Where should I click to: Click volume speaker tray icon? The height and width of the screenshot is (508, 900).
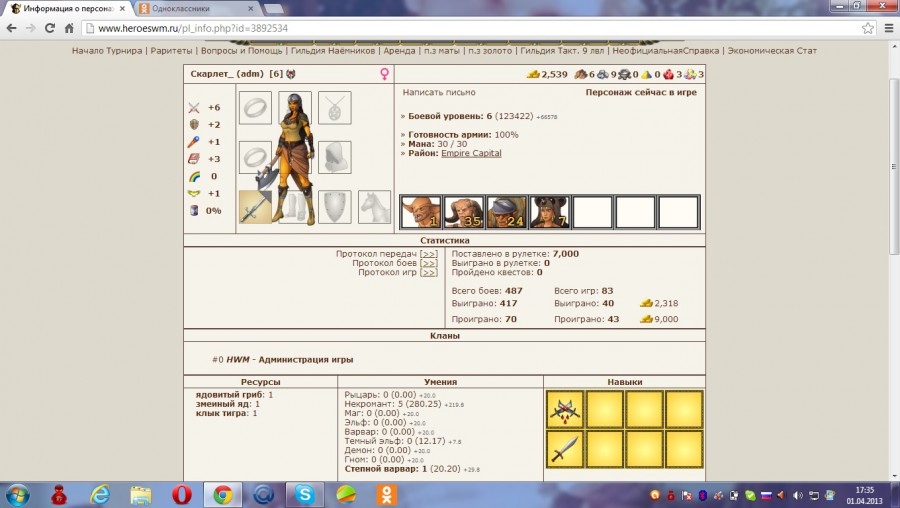(x=797, y=495)
